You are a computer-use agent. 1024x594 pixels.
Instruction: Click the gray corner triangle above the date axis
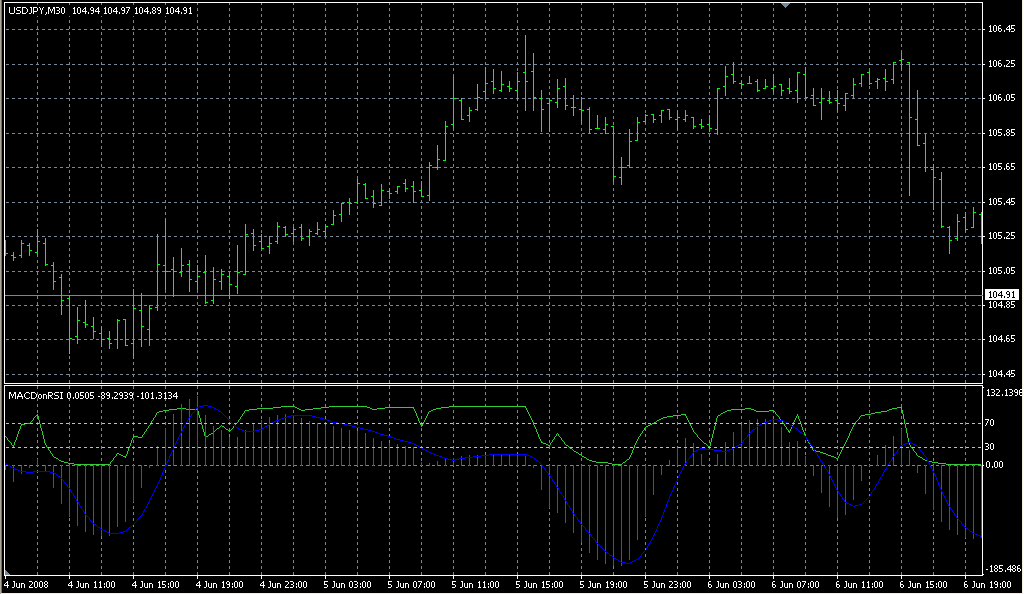pos(9,571)
